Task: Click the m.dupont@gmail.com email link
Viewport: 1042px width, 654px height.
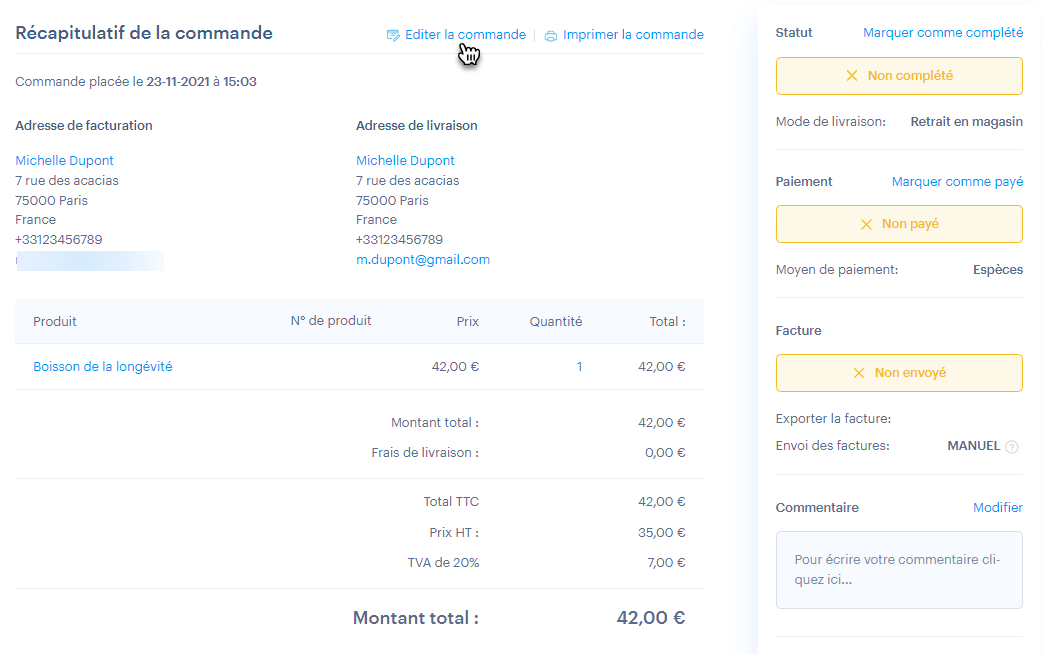Action: click(x=423, y=260)
